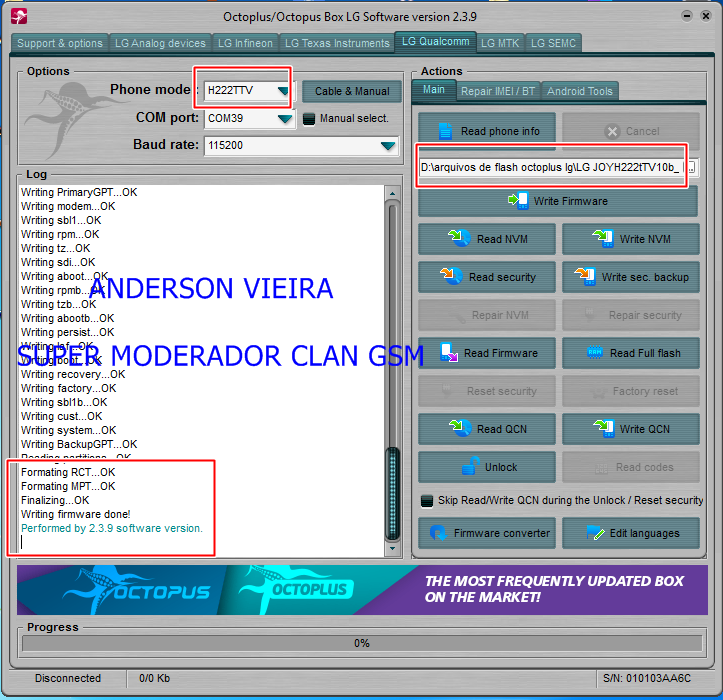The image size is (723, 700).
Task: Click the Edit languages pencil icon
Action: [595, 533]
